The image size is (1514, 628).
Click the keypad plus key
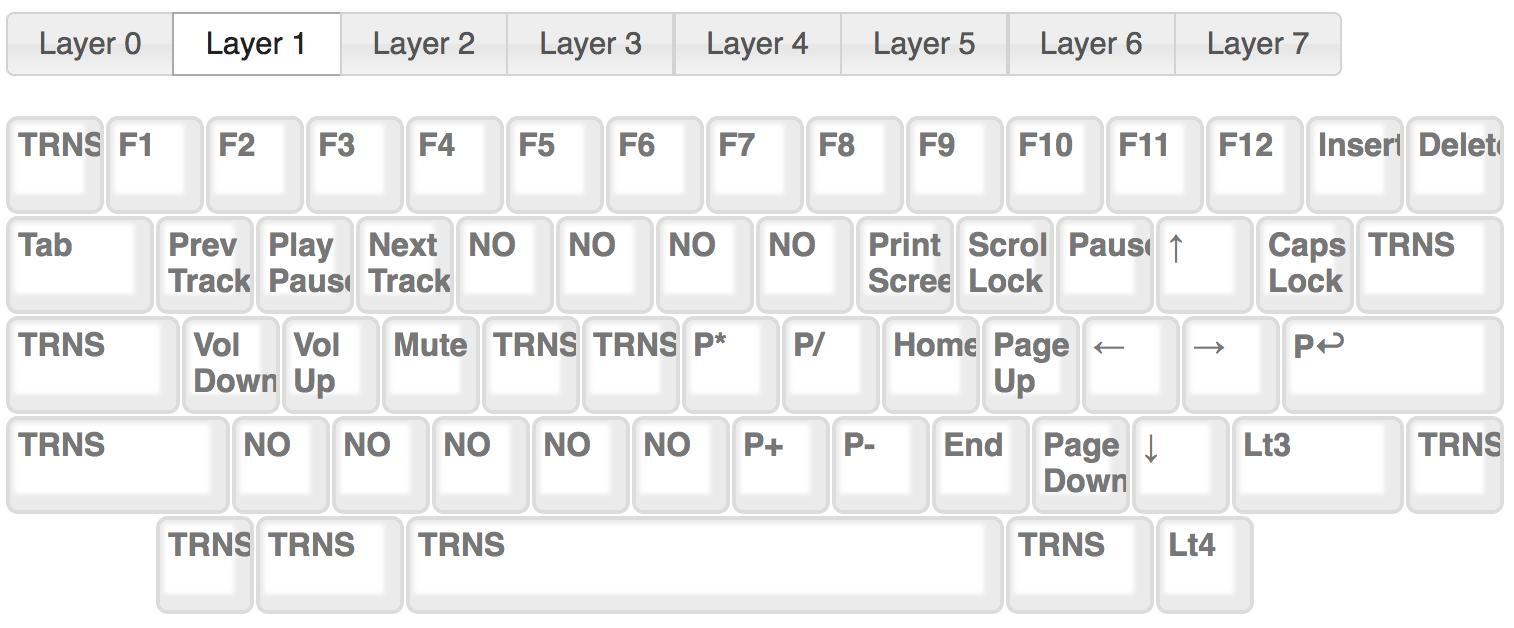pyautogui.click(x=780, y=464)
